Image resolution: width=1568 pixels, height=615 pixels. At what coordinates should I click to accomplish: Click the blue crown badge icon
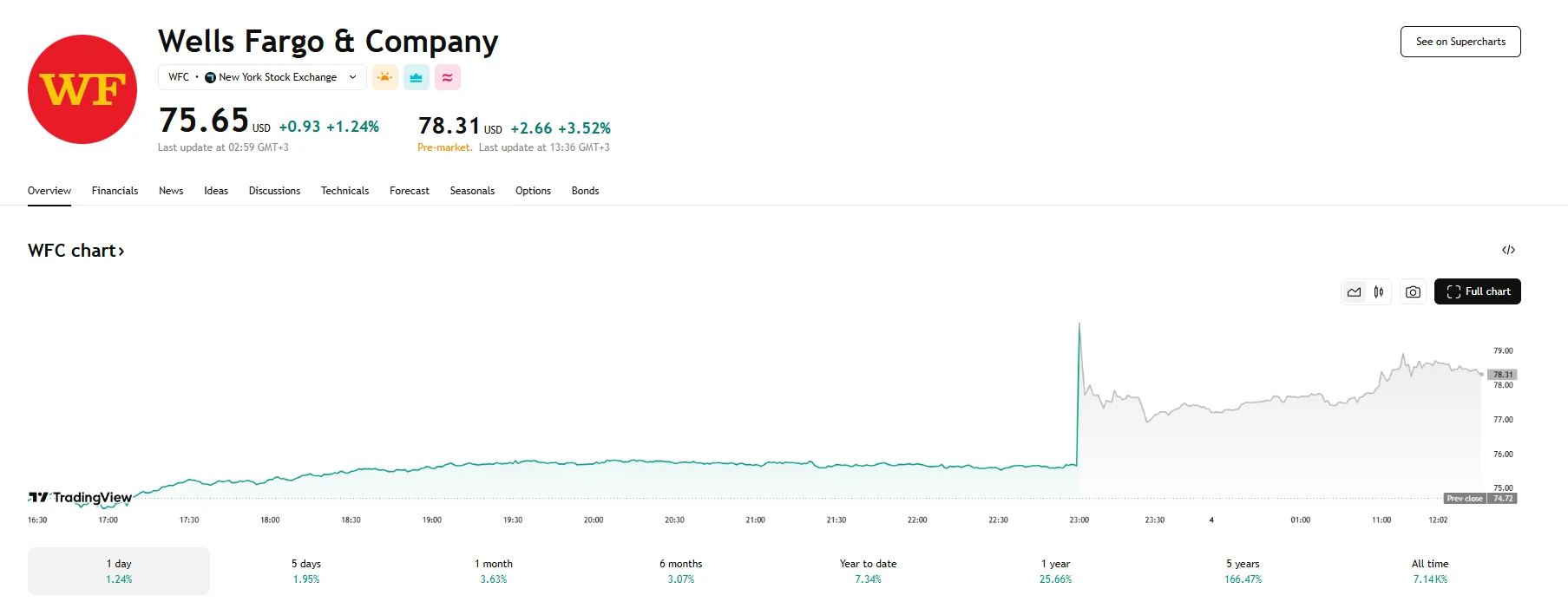[417, 77]
